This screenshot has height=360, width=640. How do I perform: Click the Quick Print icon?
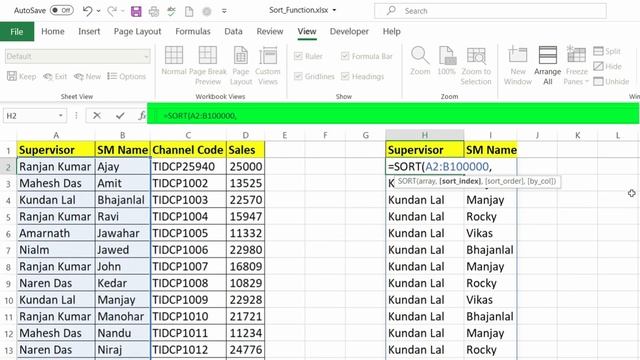(x=154, y=11)
